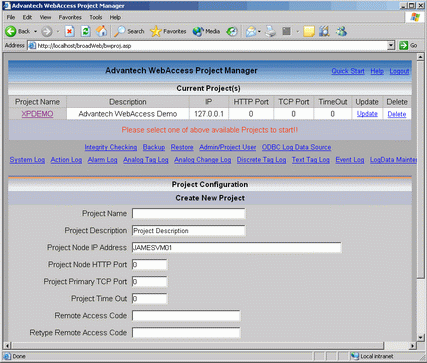
Task: Click the Search magnifier toolbar icon
Action: [x=119, y=31]
